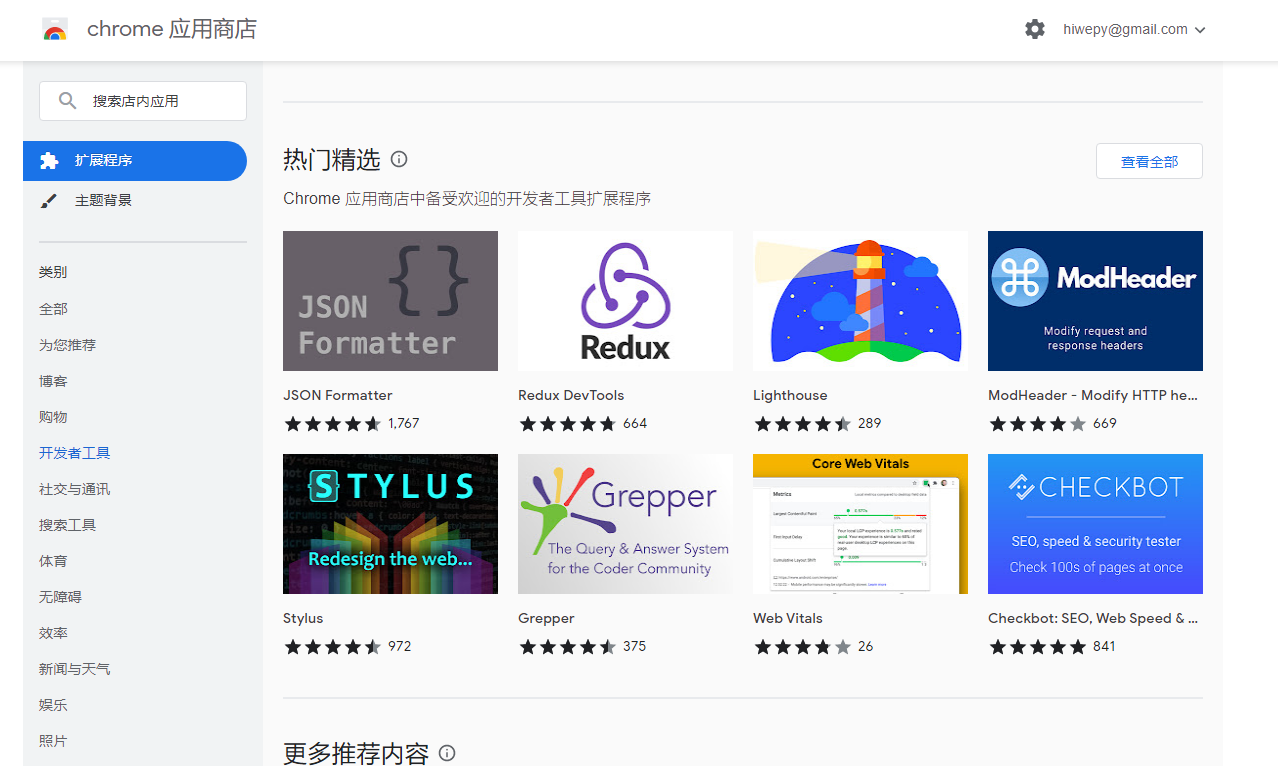Click the Lighthouse title link
Viewport: 1278px width, 766px height.
click(790, 395)
